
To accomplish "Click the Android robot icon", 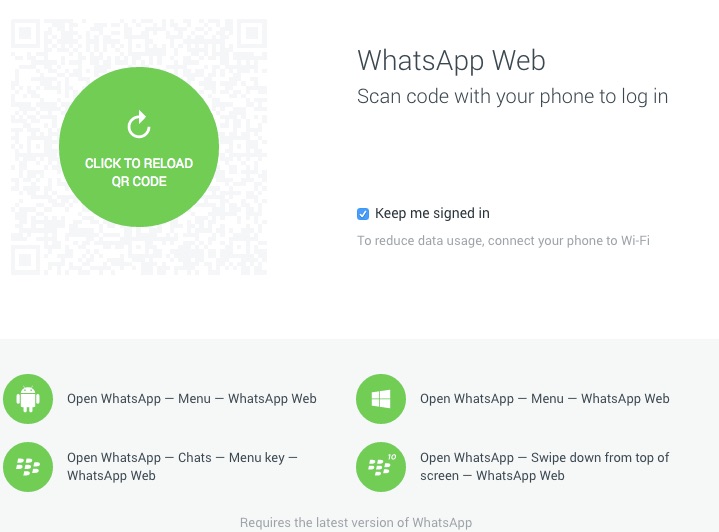I will (x=28, y=399).
